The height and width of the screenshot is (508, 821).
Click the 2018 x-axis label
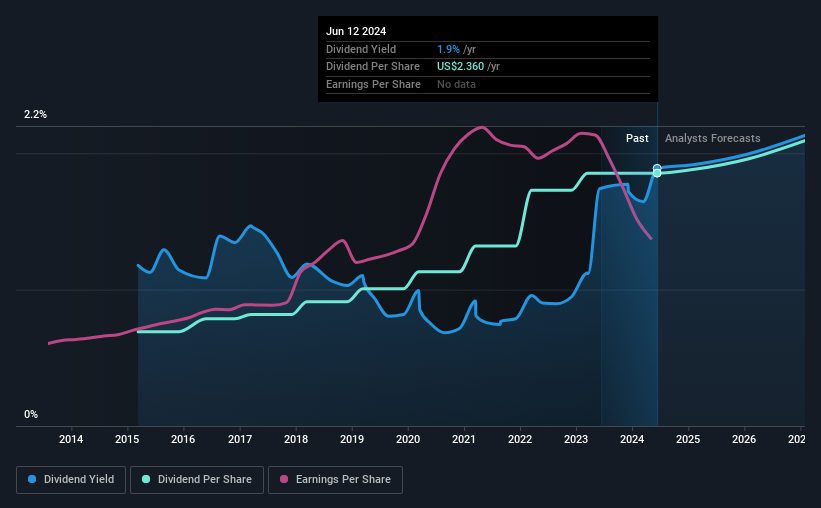click(296, 439)
